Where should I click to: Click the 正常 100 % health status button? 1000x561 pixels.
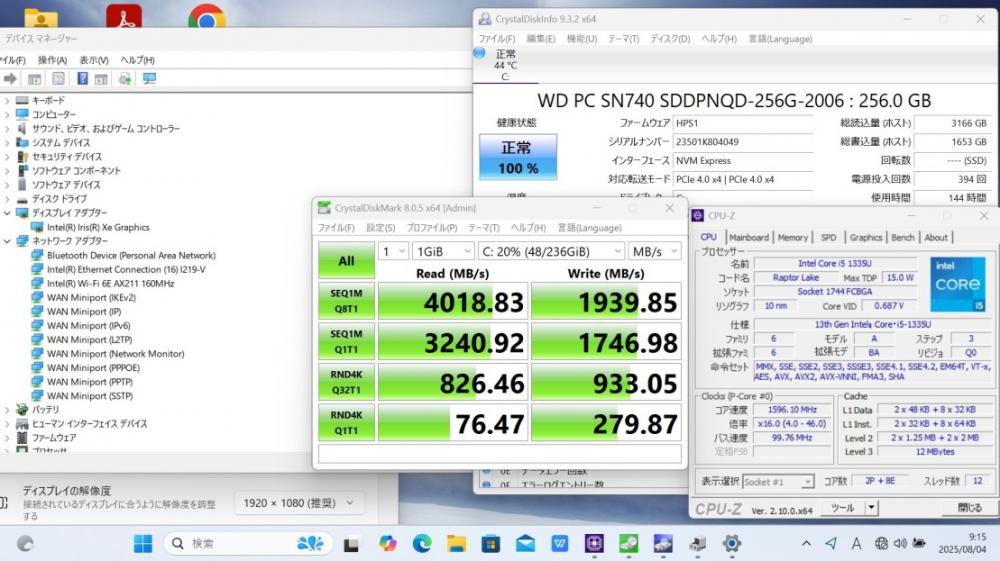(518, 157)
